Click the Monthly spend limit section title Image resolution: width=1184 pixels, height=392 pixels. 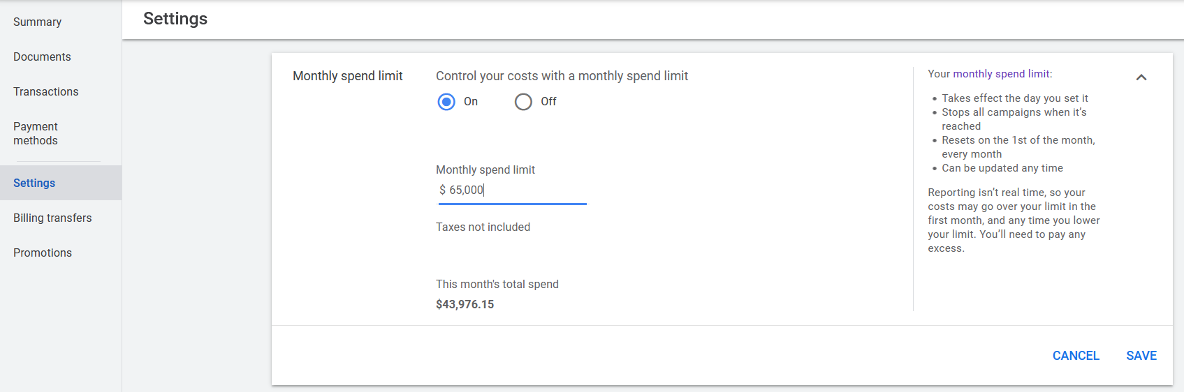[x=347, y=76]
